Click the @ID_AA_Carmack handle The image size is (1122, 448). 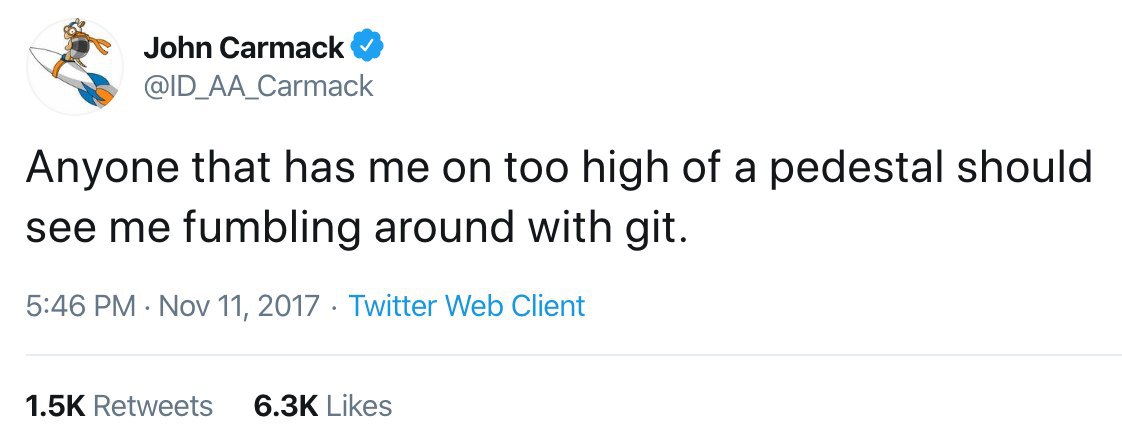pyautogui.click(x=258, y=86)
